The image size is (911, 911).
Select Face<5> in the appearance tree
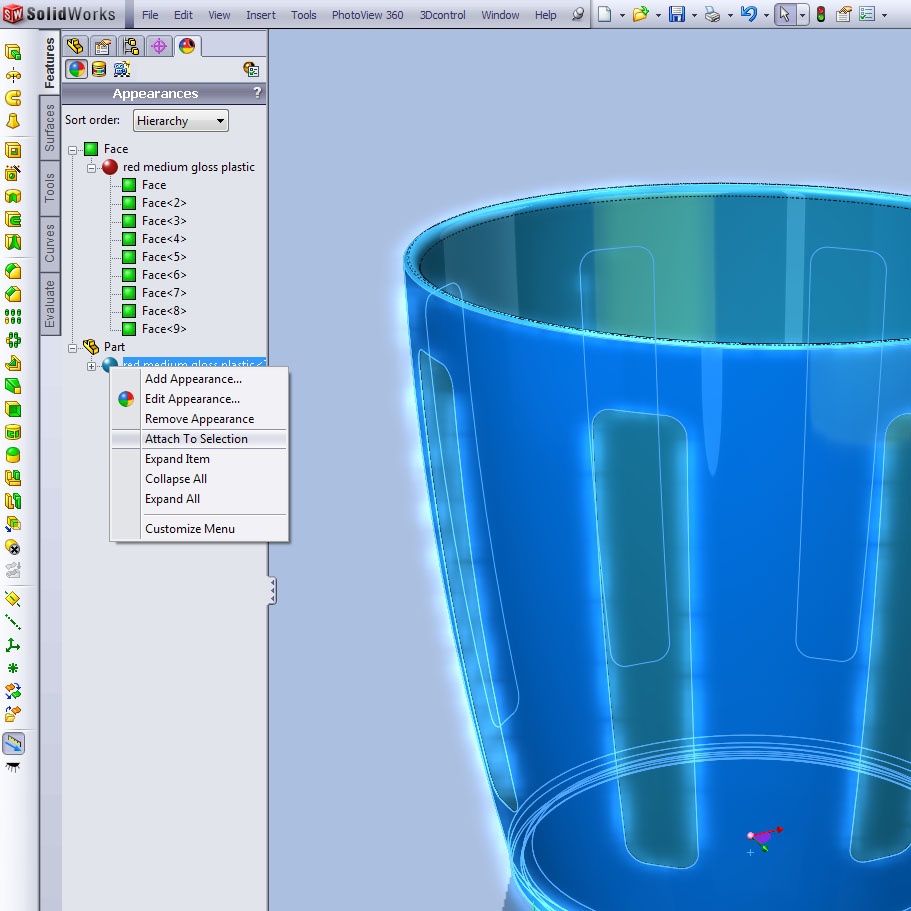pyautogui.click(x=164, y=257)
